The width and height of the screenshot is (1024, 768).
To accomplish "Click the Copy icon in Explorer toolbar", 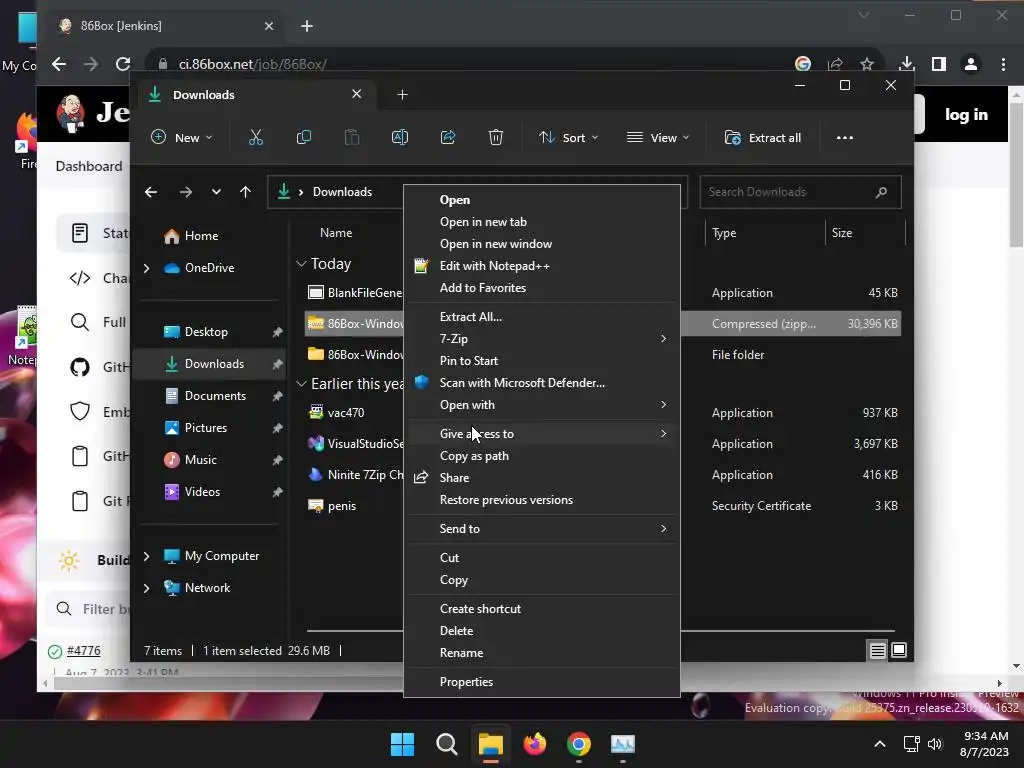I will pos(304,138).
